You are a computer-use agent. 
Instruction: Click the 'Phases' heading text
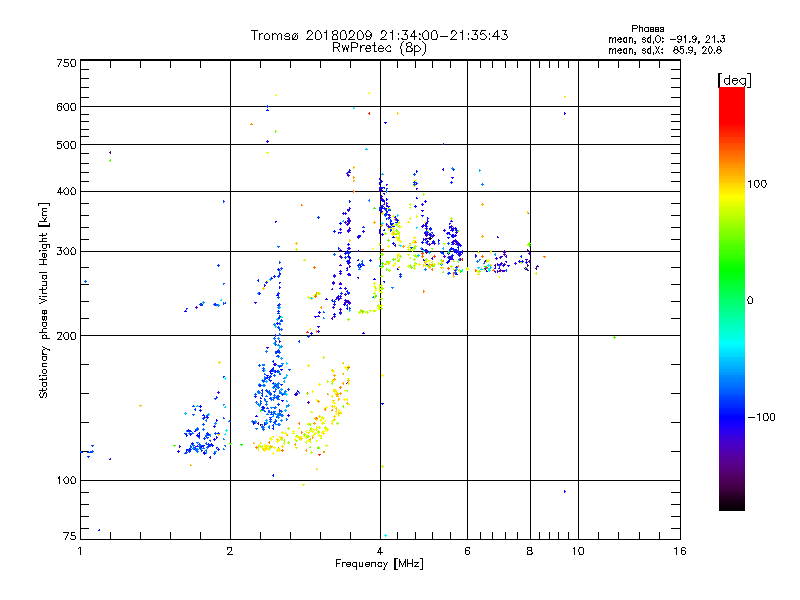pyautogui.click(x=647, y=29)
